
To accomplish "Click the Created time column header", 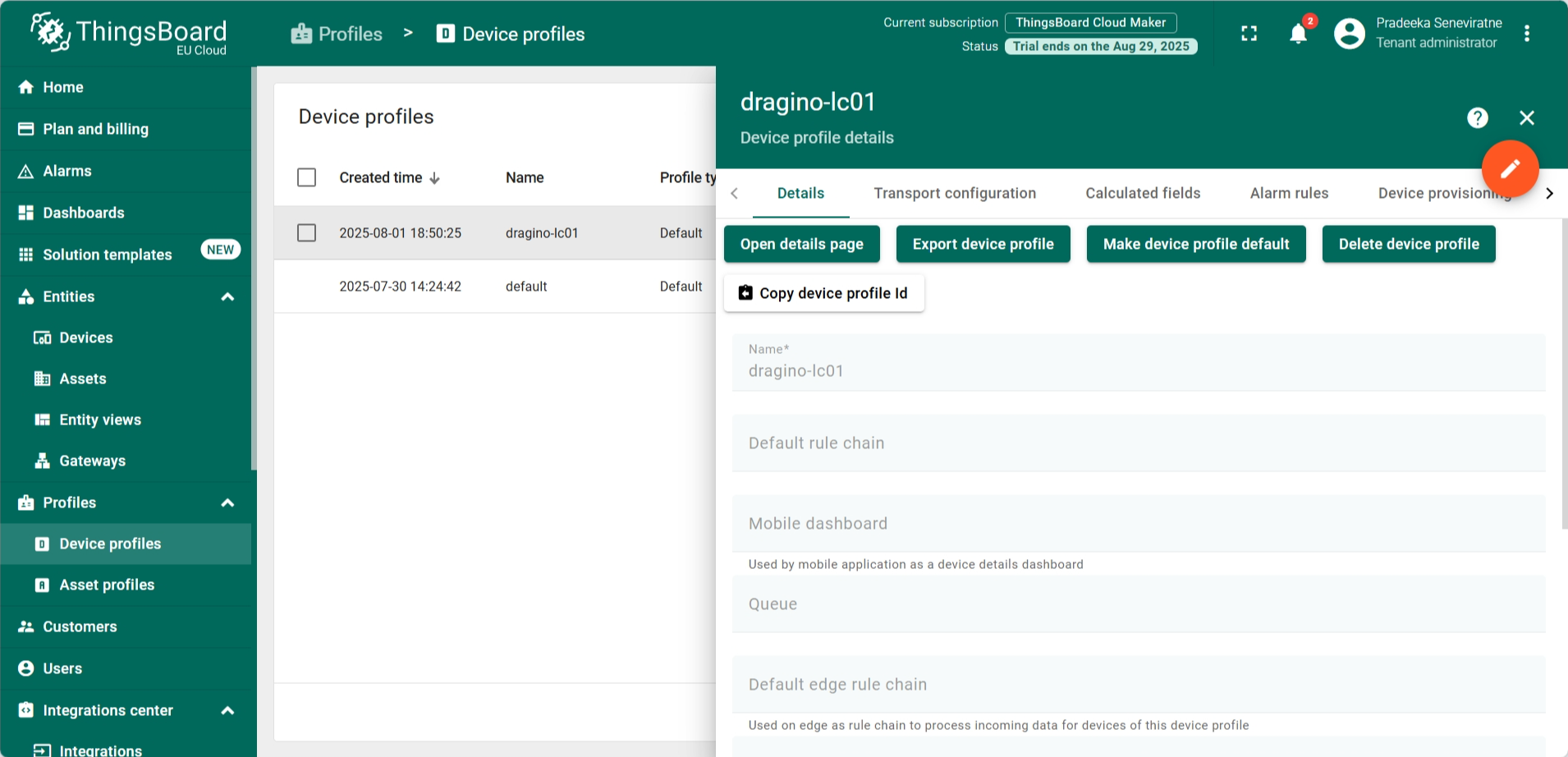I will point(381,177).
